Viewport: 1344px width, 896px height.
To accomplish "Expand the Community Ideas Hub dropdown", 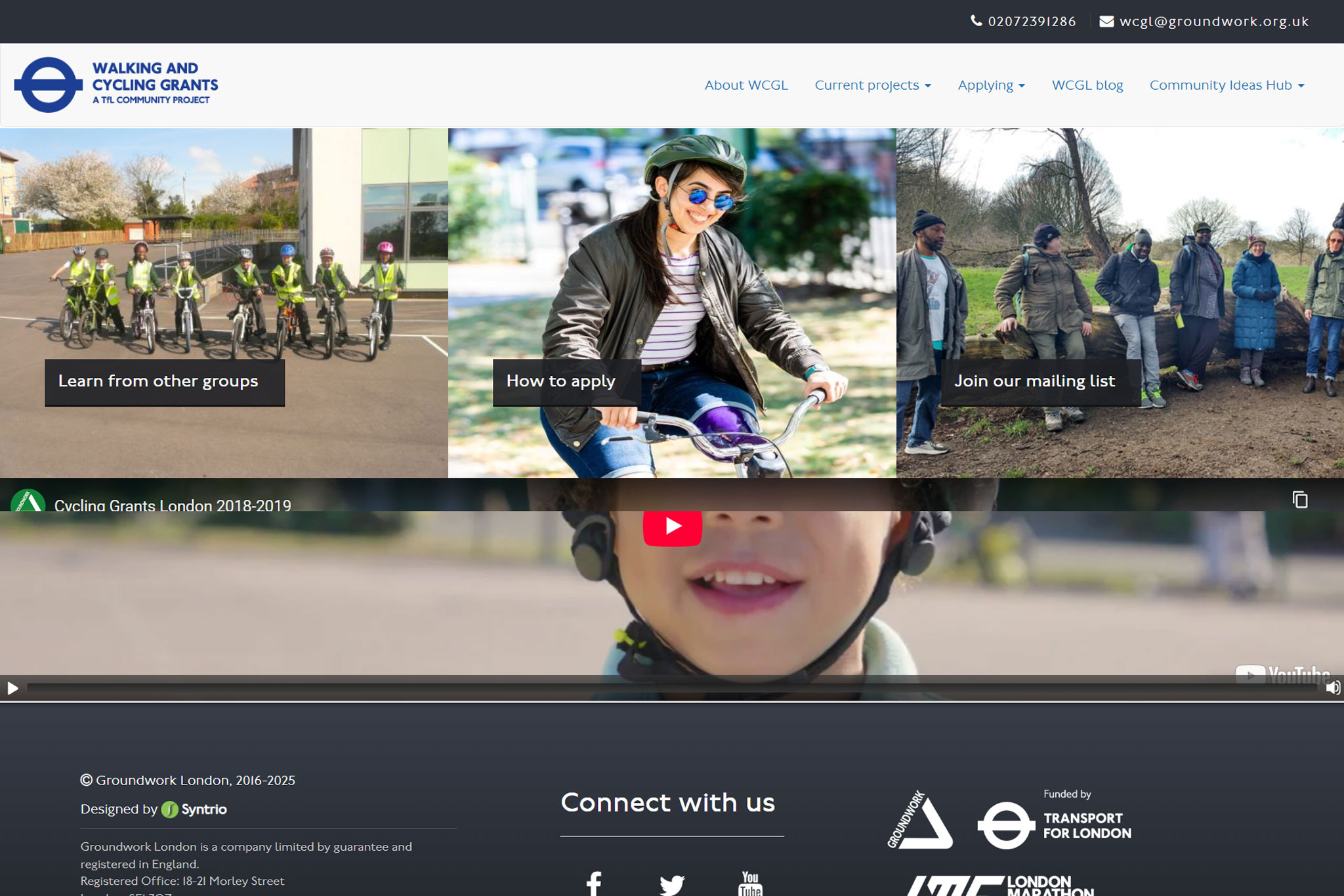I will tap(1226, 85).
